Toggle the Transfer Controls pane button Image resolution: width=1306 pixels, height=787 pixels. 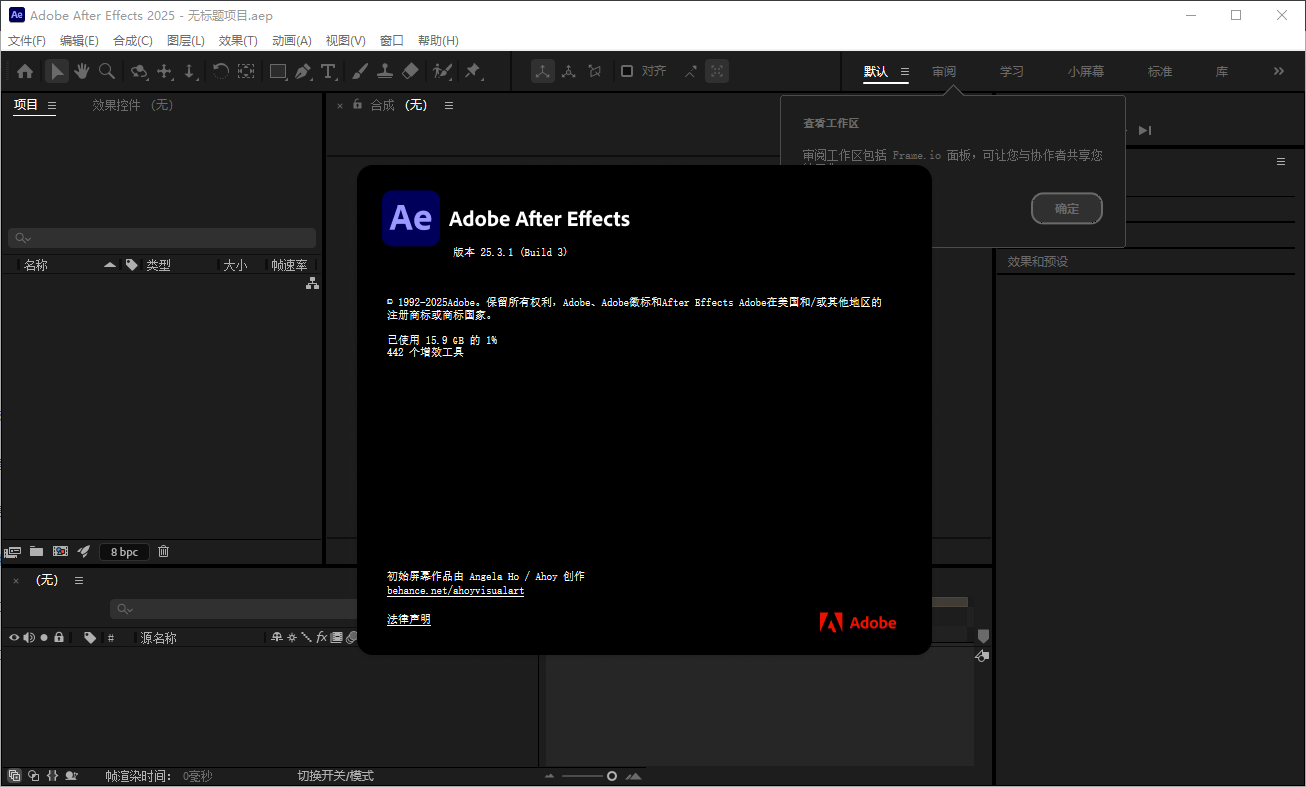coord(33,775)
